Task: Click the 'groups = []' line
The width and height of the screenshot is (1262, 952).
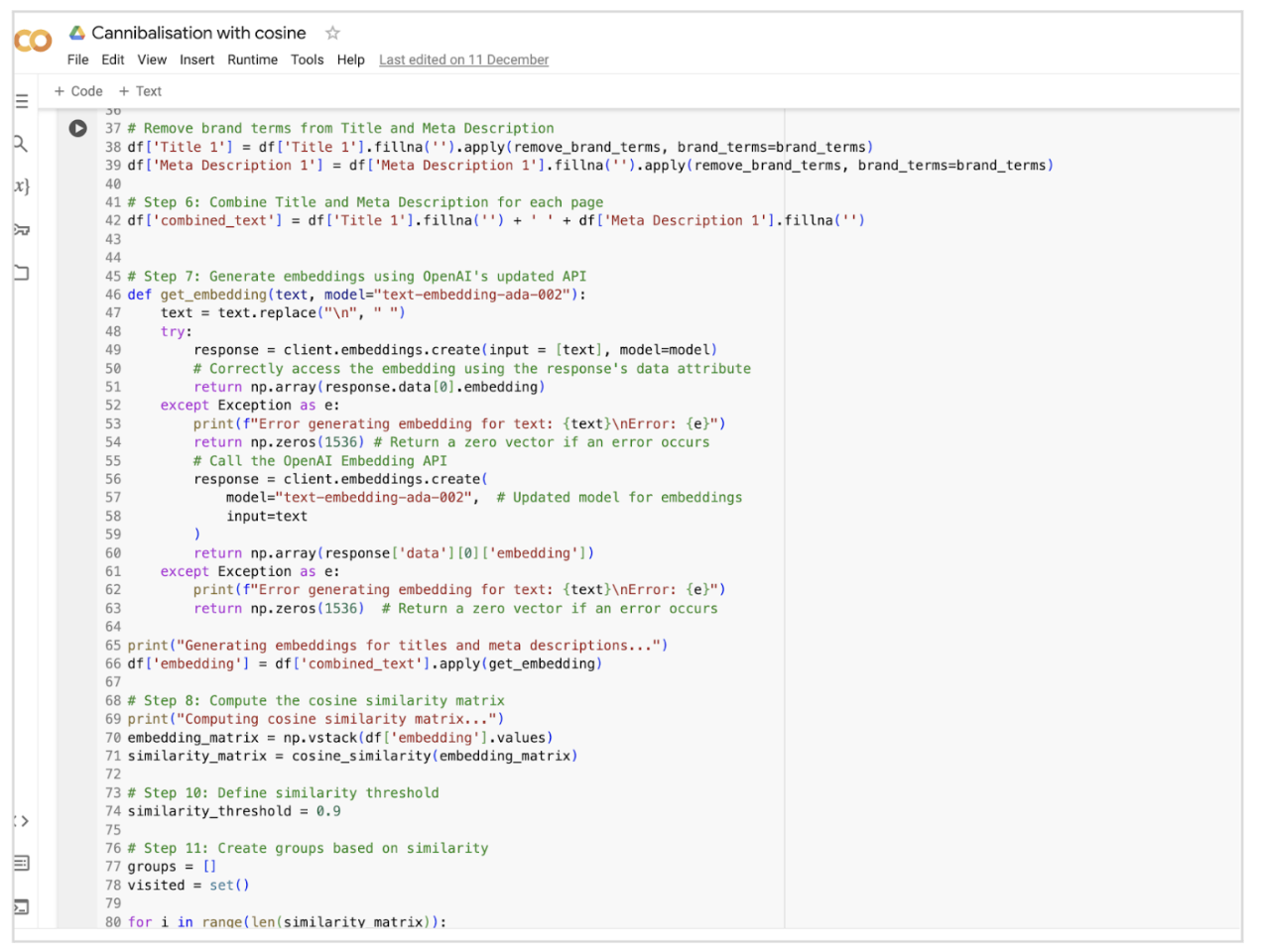Action: coord(173,867)
